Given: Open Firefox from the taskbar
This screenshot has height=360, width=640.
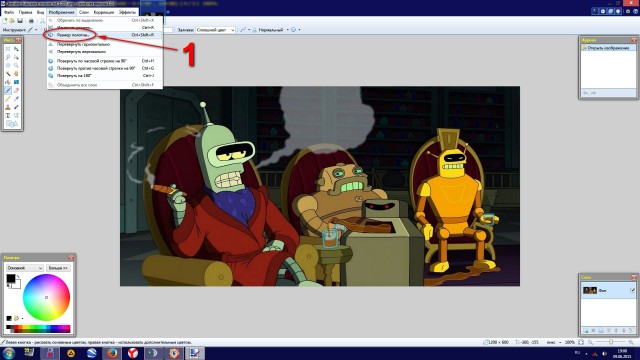Looking at the screenshot, I should point(112,353).
